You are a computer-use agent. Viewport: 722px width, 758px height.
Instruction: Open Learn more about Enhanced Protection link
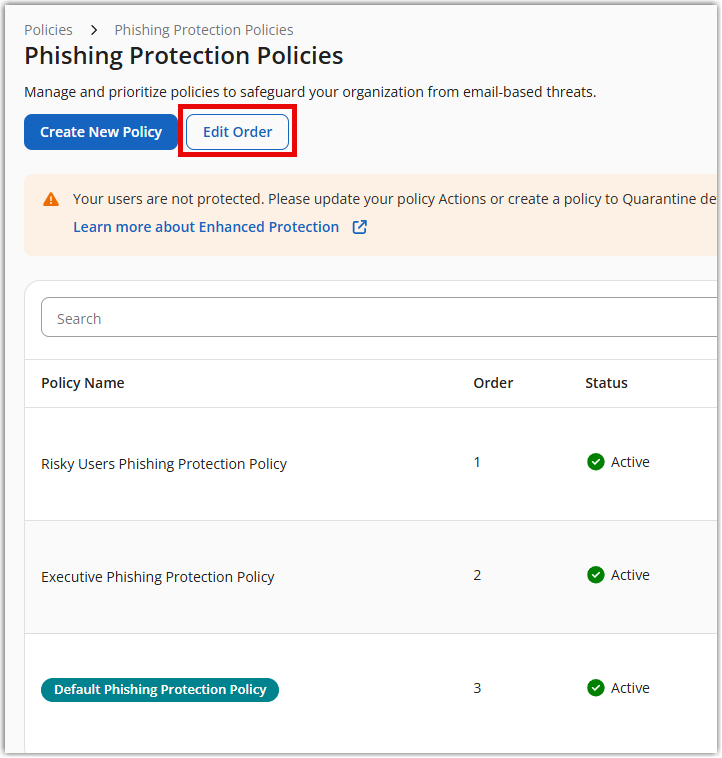(x=206, y=227)
